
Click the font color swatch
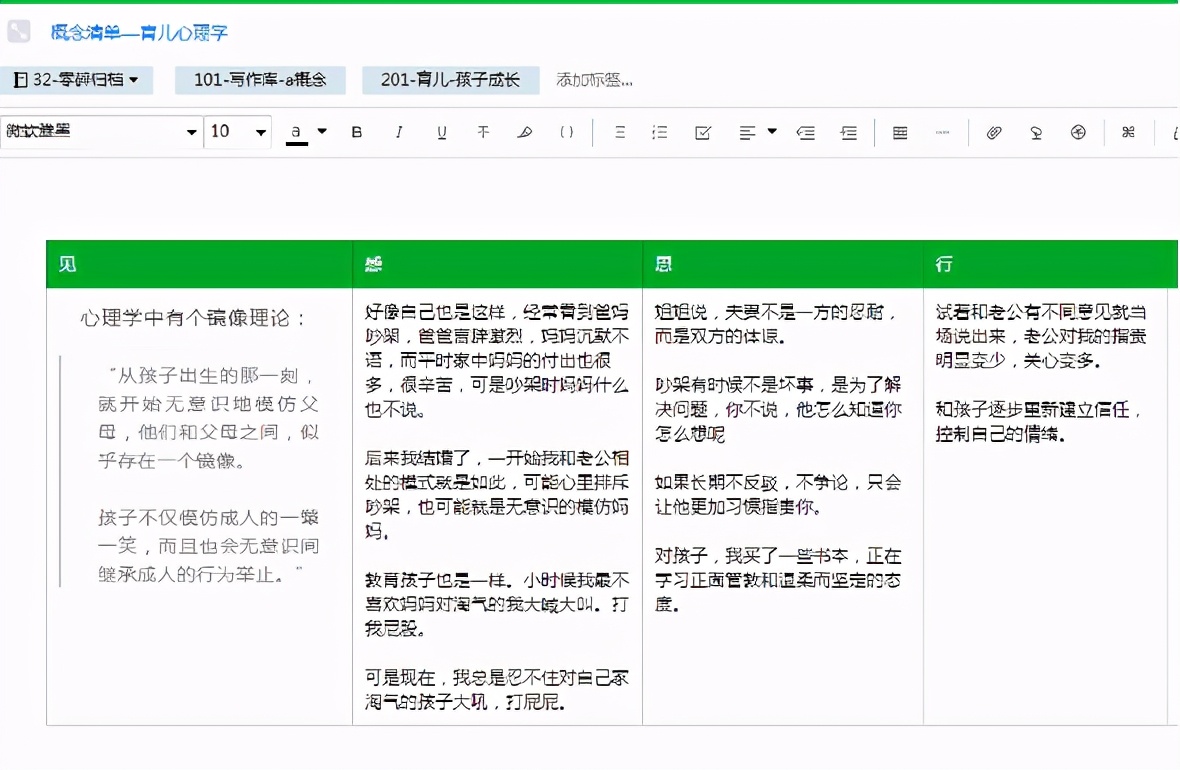(296, 132)
